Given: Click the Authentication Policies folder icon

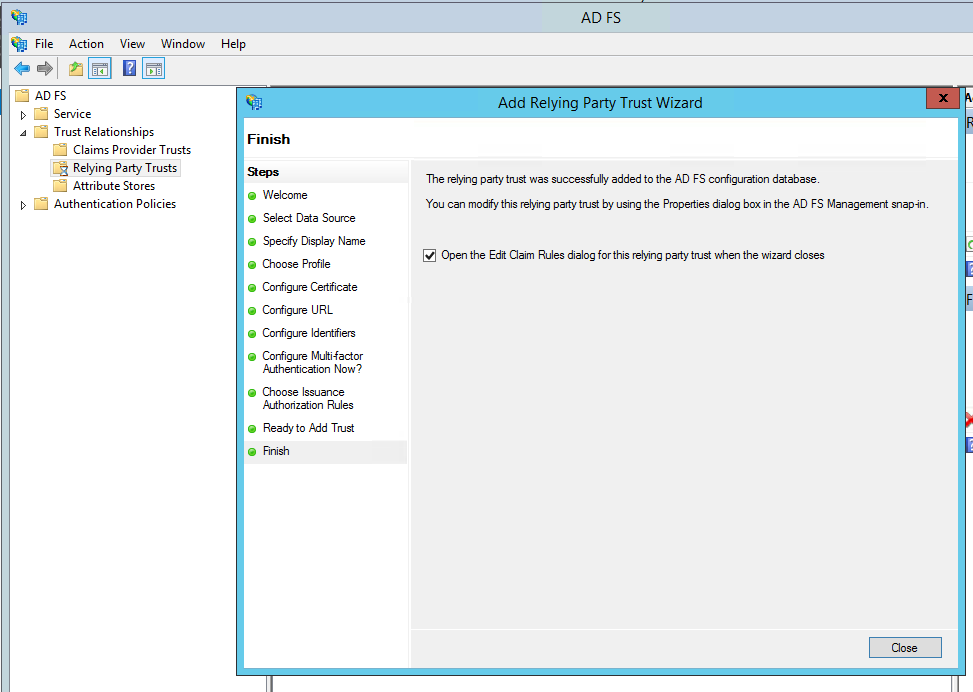Looking at the screenshot, I should (41, 204).
